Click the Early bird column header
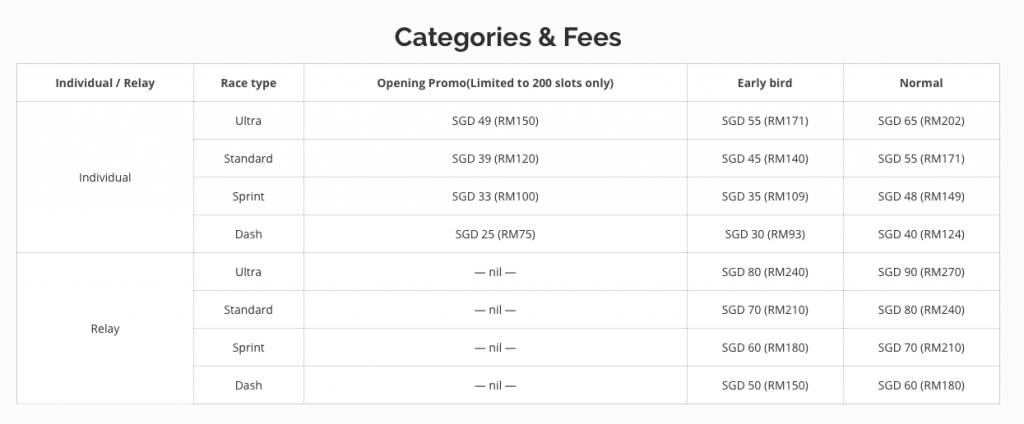 [x=764, y=83]
